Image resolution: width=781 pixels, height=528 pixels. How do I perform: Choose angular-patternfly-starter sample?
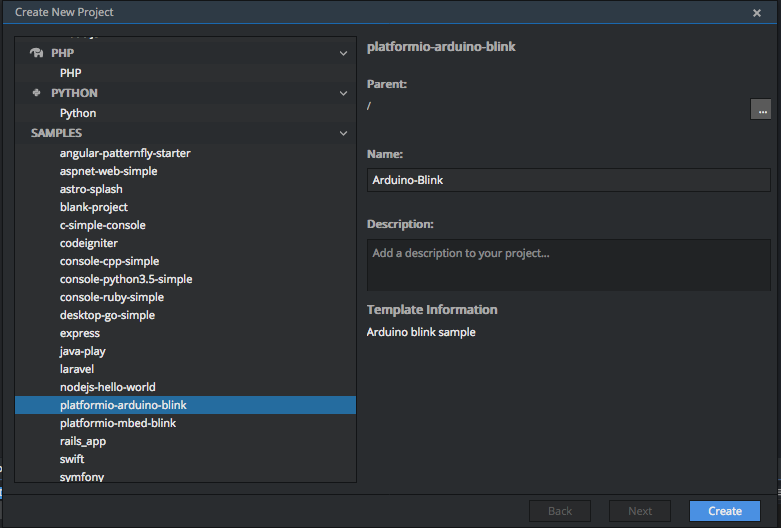185,153
